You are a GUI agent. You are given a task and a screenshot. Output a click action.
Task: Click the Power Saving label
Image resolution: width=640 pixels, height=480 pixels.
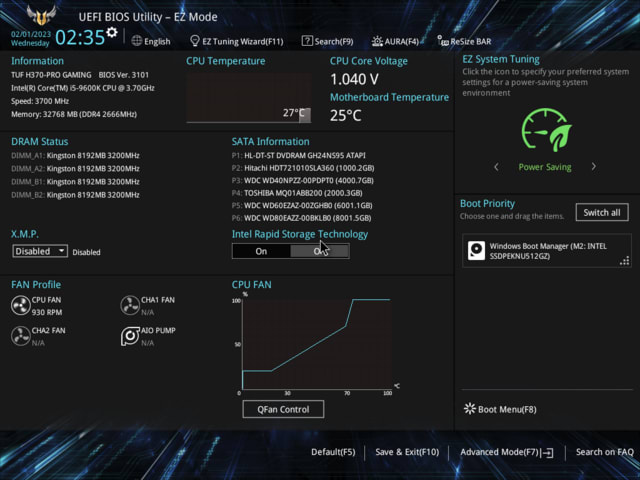[x=545, y=167]
